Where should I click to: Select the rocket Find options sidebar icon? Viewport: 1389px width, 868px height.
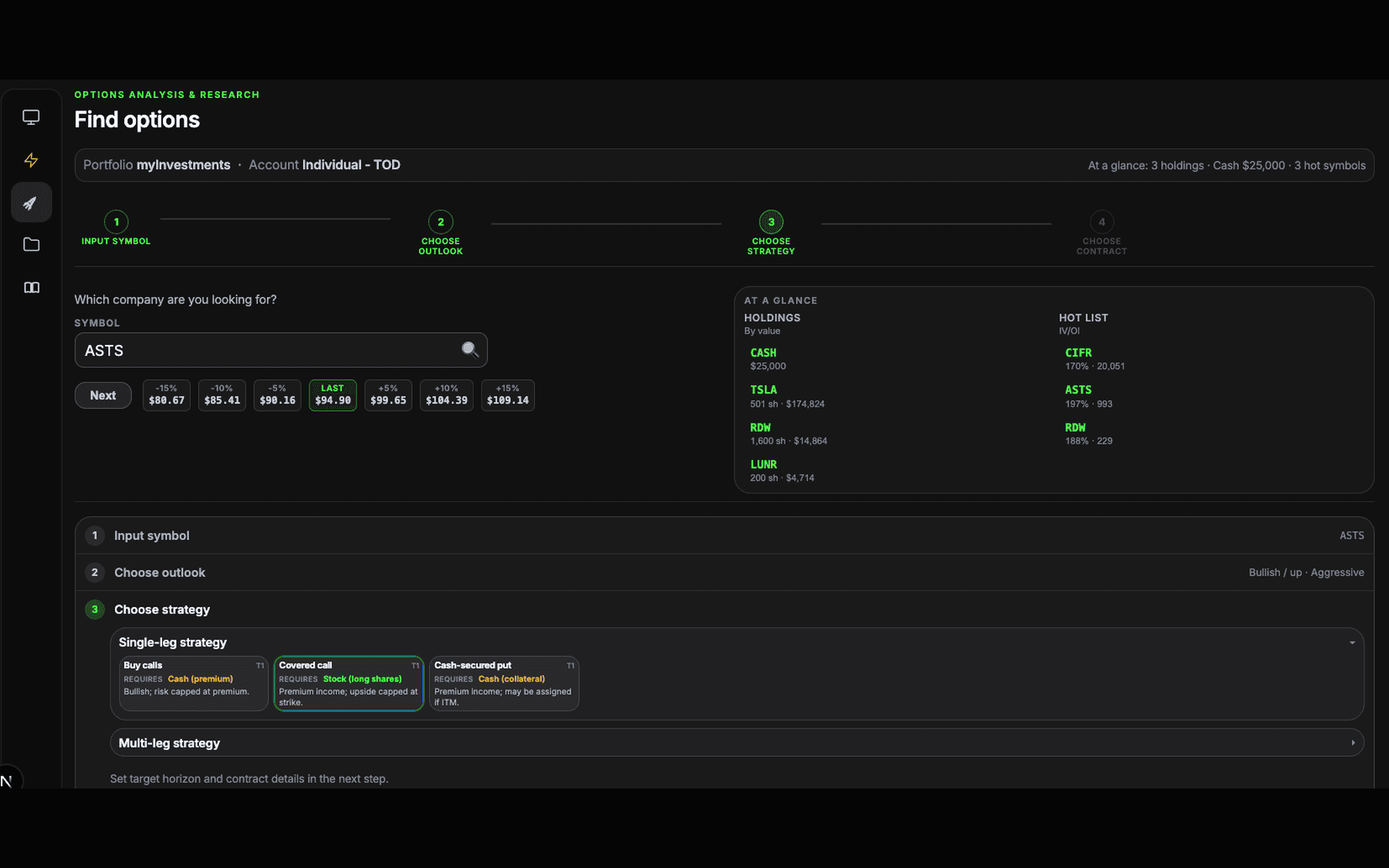[31, 203]
